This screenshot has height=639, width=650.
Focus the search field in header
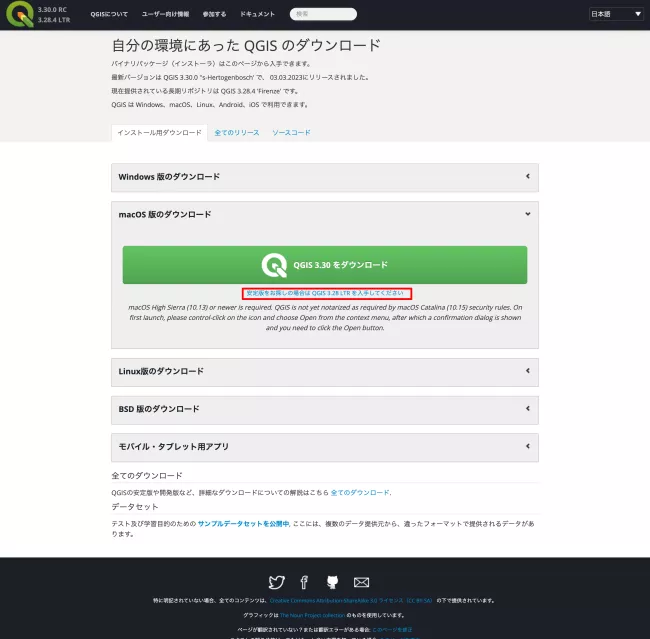(323, 14)
